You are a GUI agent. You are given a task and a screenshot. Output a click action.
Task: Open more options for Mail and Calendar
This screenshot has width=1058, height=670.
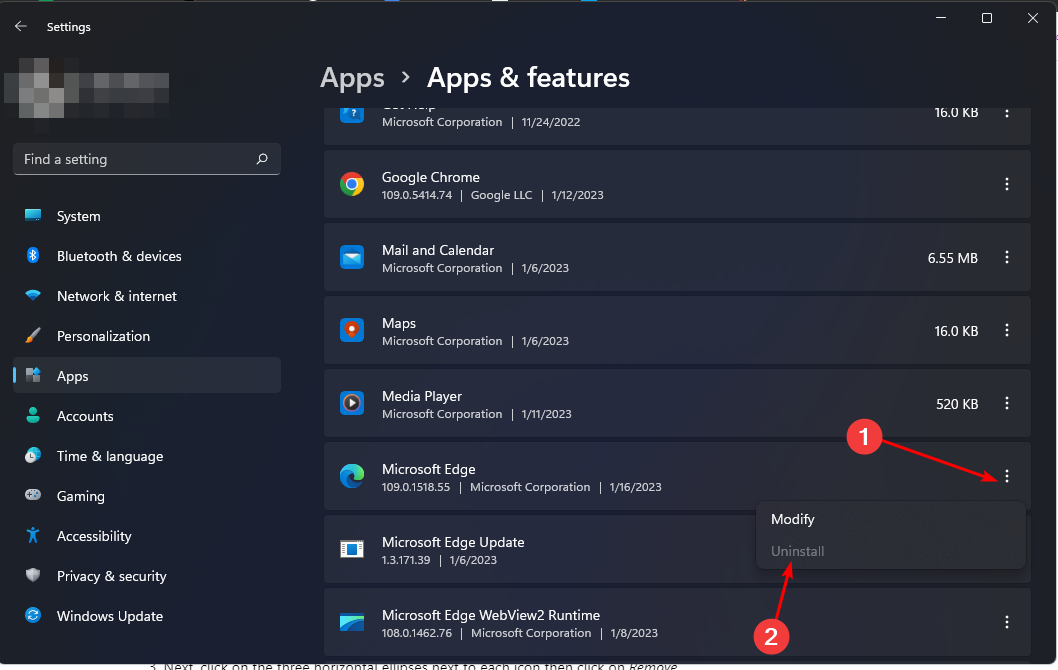pos(1007,257)
